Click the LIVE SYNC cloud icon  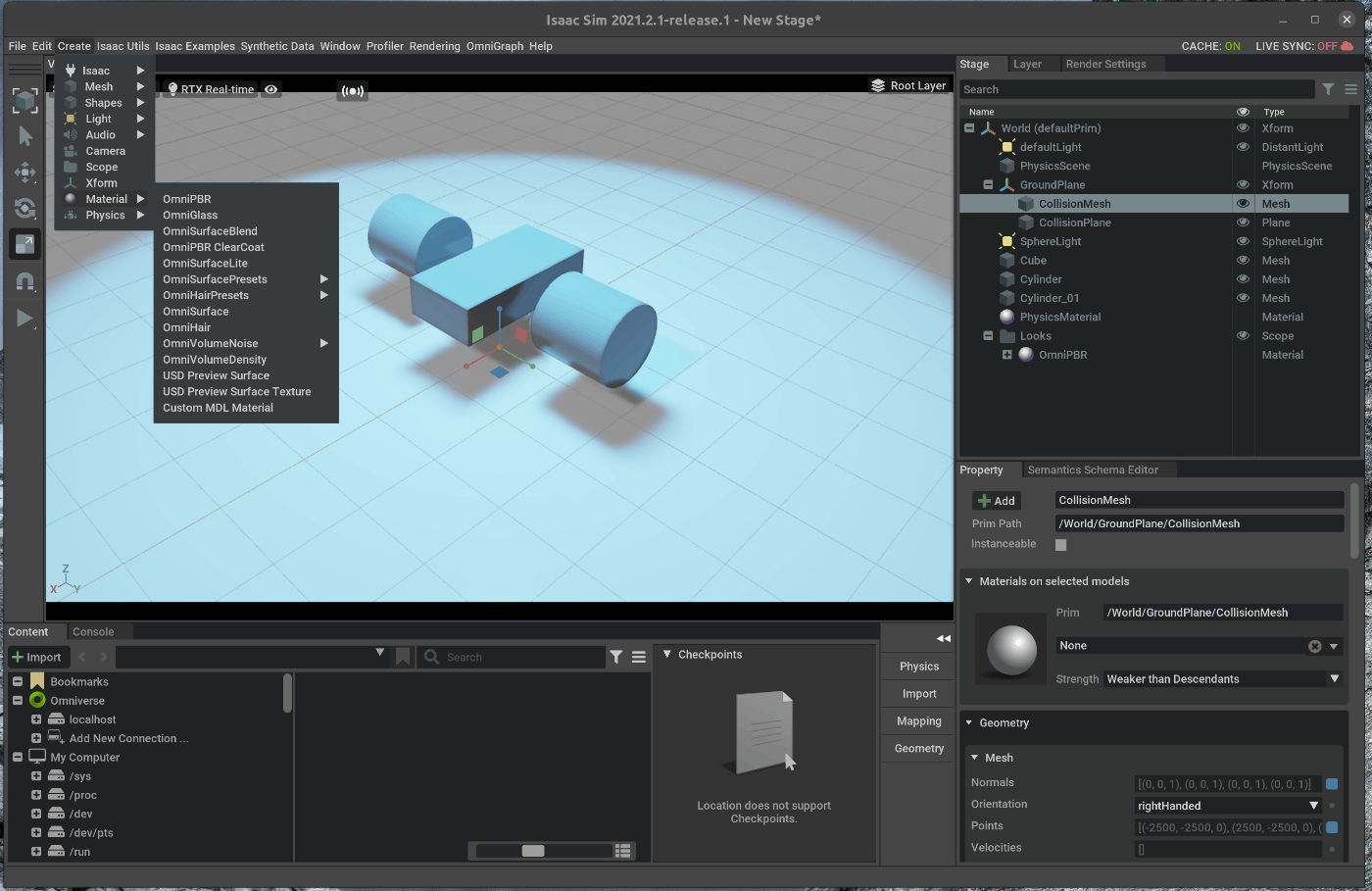point(1347,46)
